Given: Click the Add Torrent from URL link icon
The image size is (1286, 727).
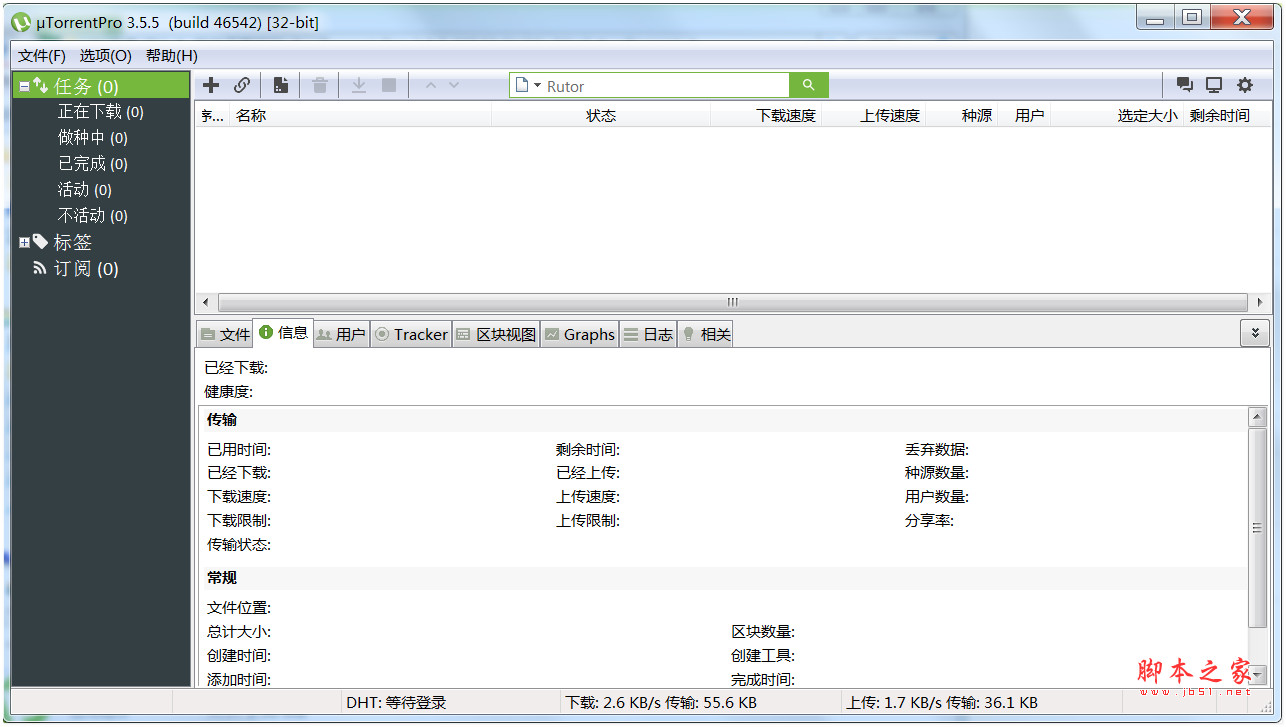Looking at the screenshot, I should point(242,86).
